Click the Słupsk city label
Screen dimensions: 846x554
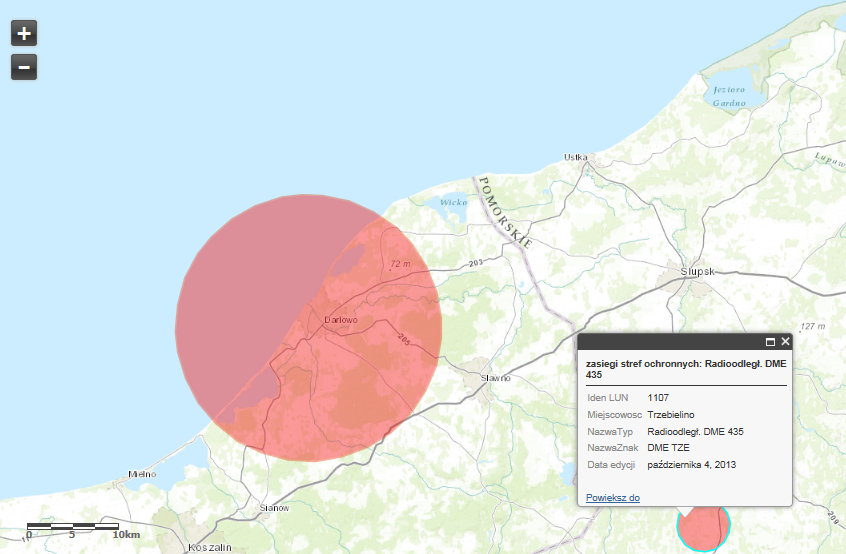[695, 271]
